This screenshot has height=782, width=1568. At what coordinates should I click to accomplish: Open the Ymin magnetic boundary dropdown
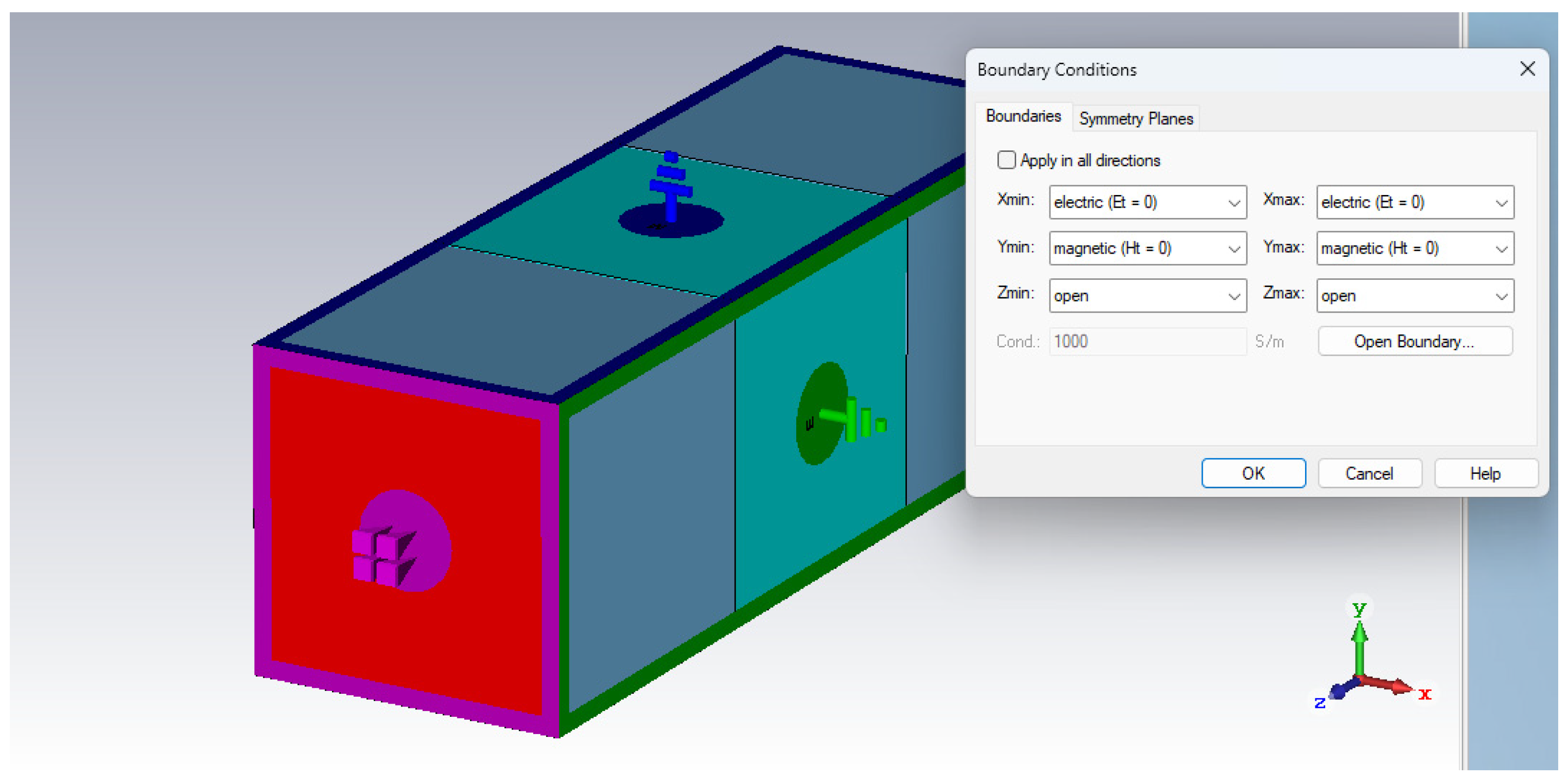(1147, 248)
